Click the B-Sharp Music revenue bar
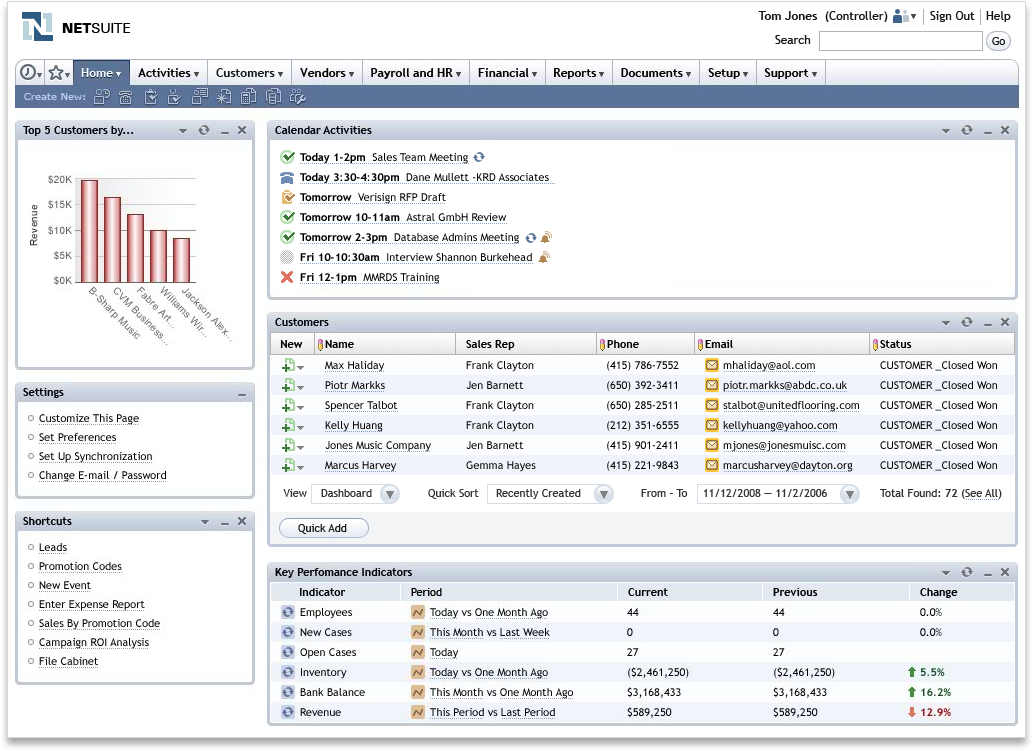 tap(90, 231)
